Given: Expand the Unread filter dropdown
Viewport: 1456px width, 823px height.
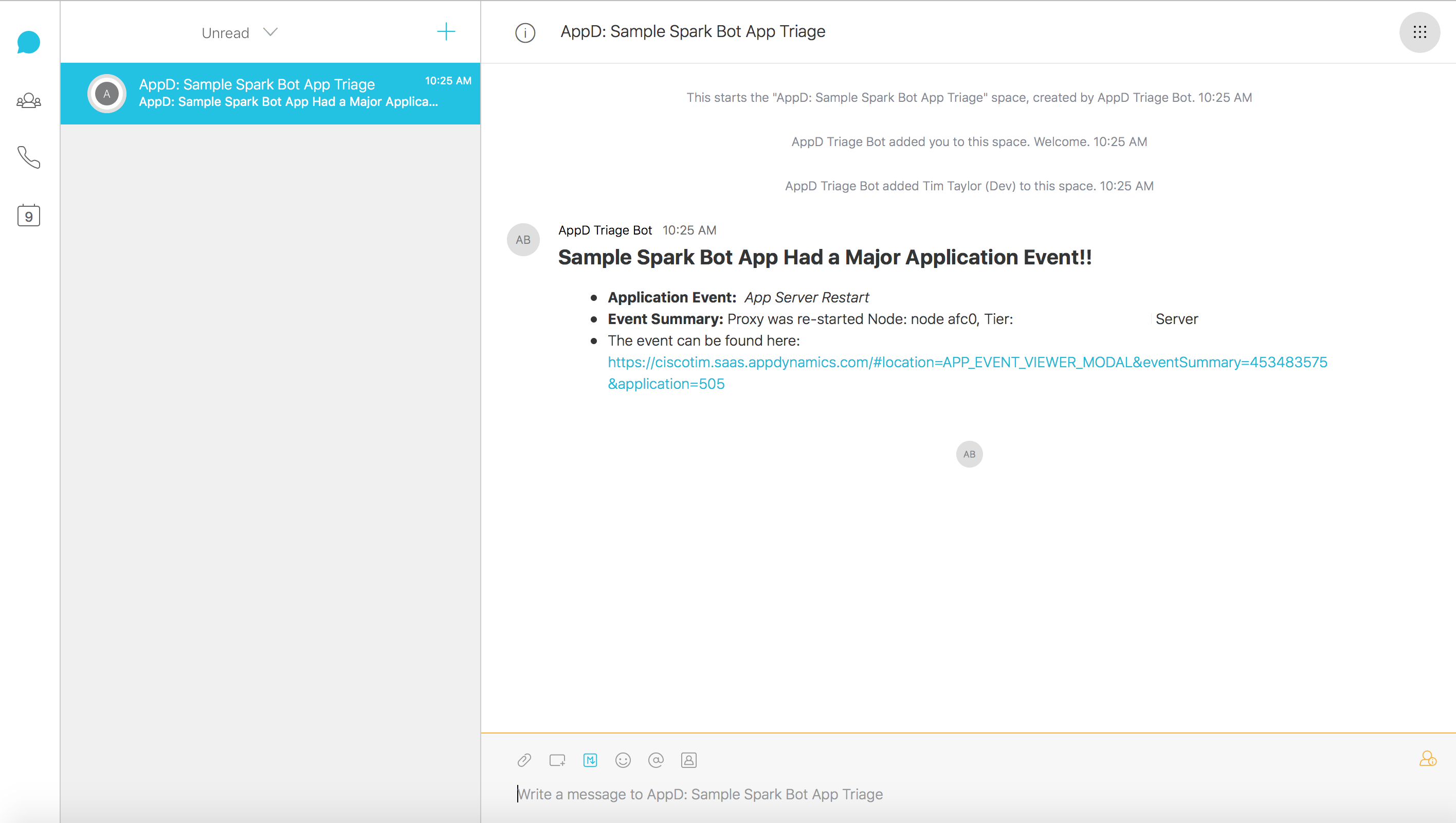Looking at the screenshot, I should point(226,33).
